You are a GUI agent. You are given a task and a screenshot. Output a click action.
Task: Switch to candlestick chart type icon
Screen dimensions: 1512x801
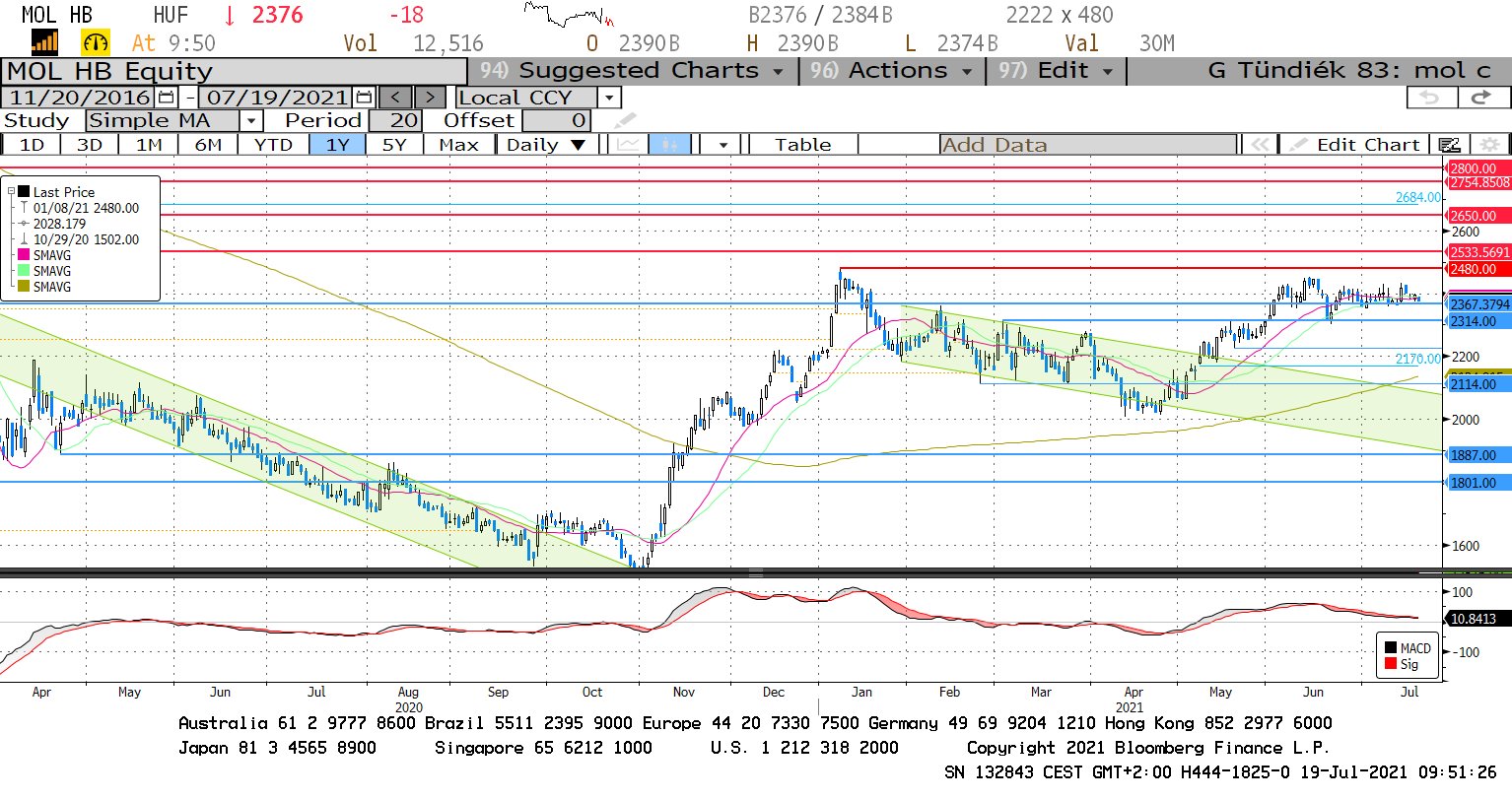(669, 145)
